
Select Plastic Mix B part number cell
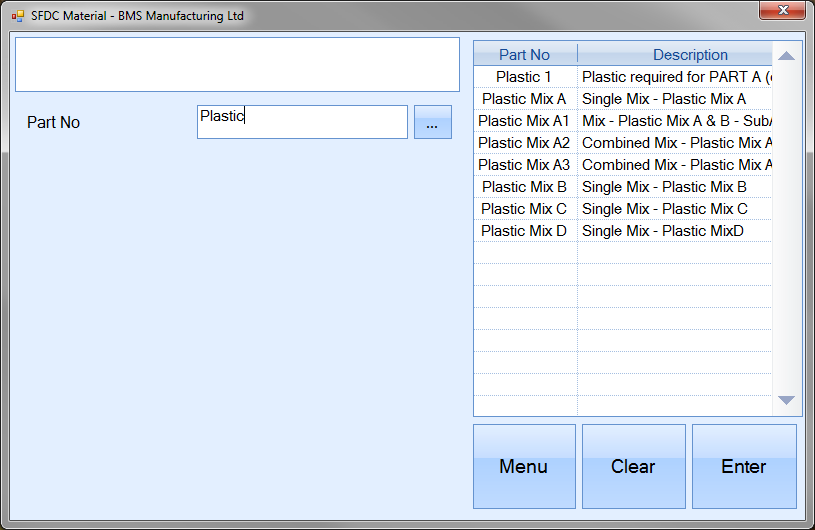[x=524, y=187]
